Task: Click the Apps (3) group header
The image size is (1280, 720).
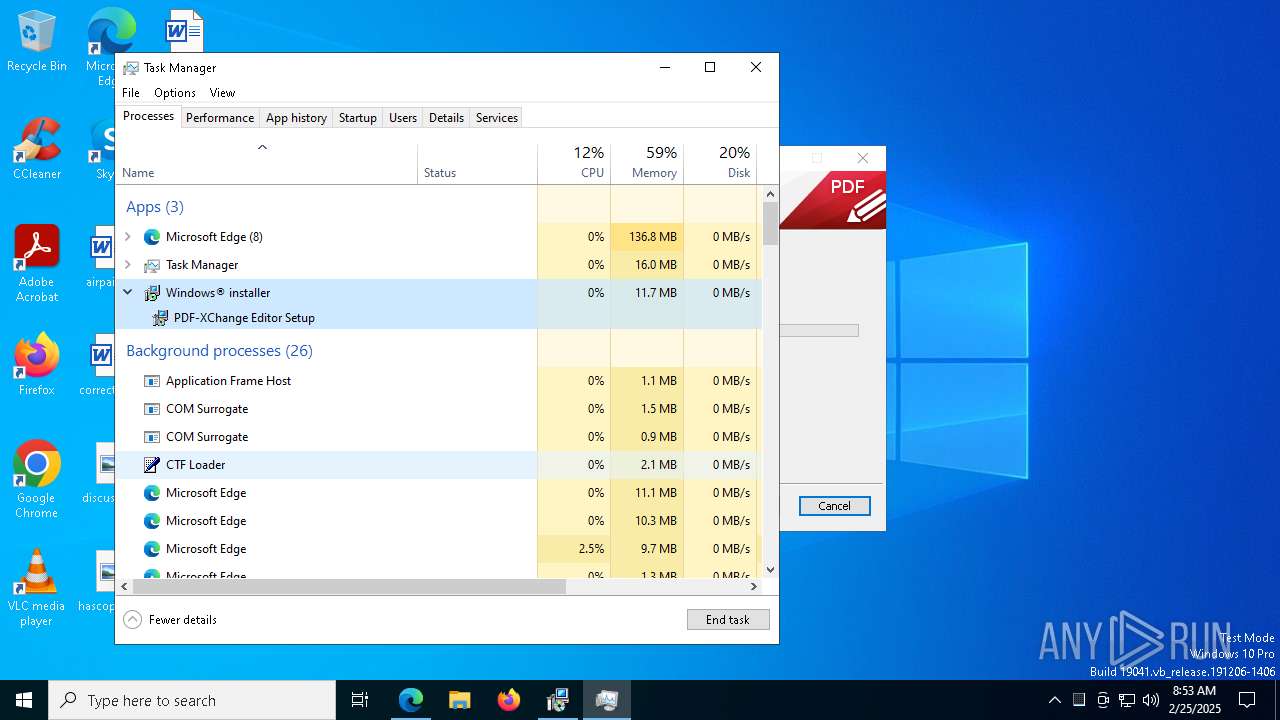Action: pos(155,207)
